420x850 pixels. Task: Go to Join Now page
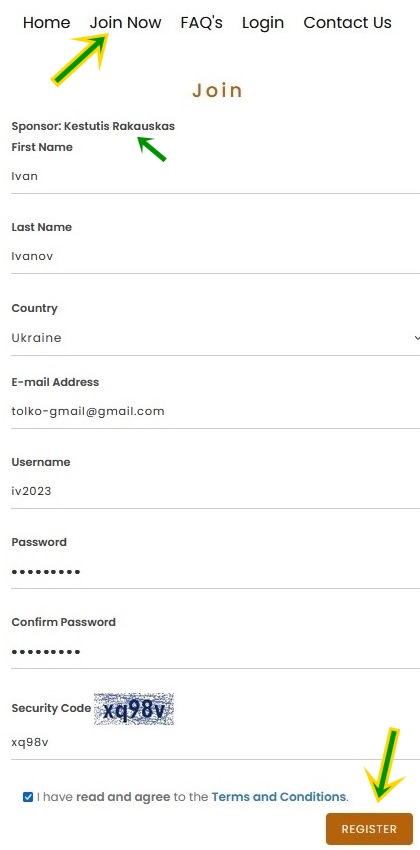pos(125,23)
